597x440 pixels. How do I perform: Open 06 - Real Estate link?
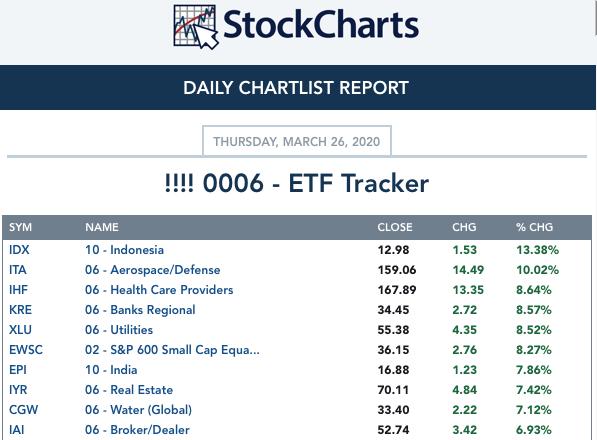(129, 390)
